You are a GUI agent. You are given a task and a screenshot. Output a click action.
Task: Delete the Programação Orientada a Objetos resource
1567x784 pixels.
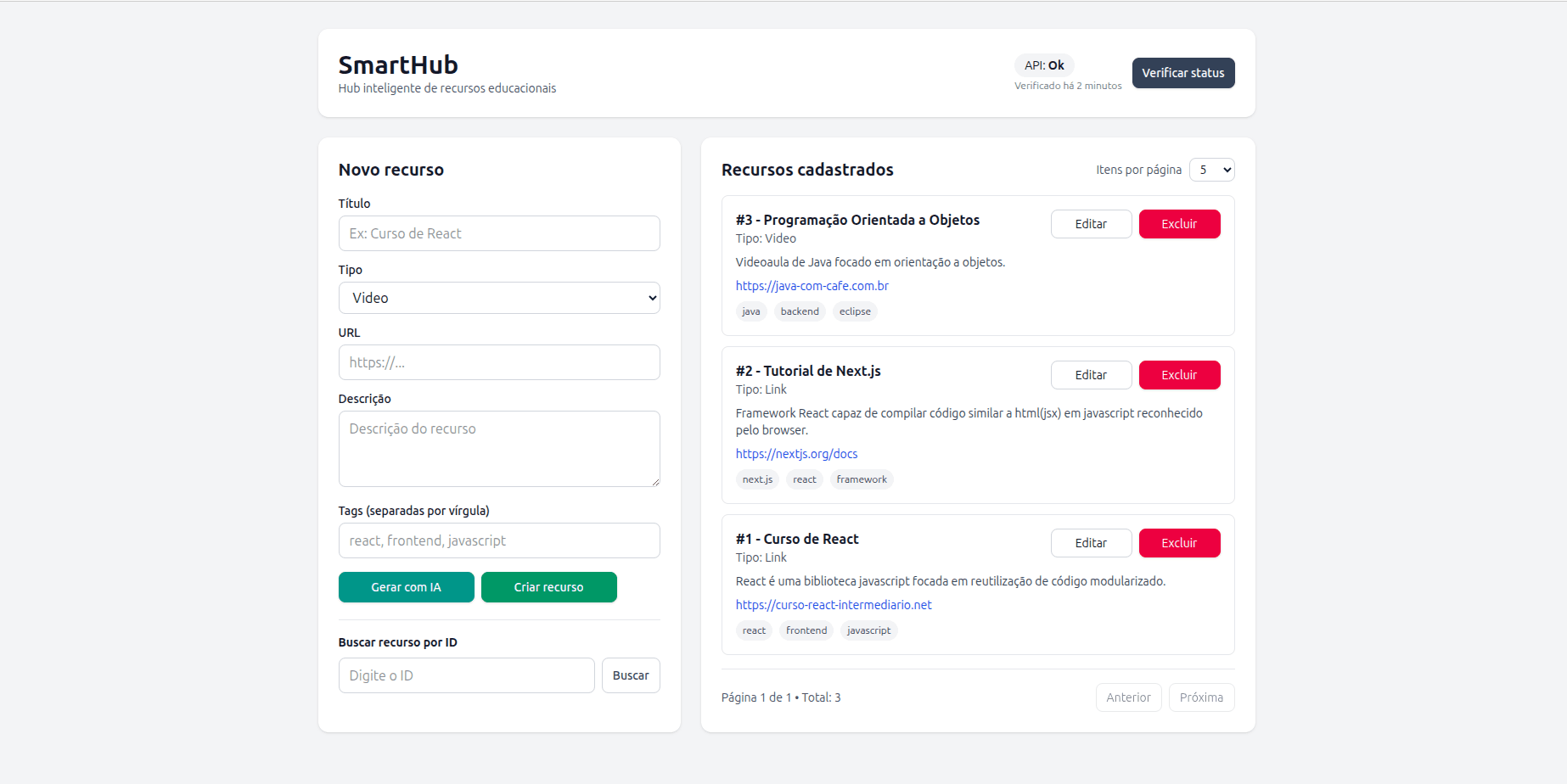[x=1179, y=224]
